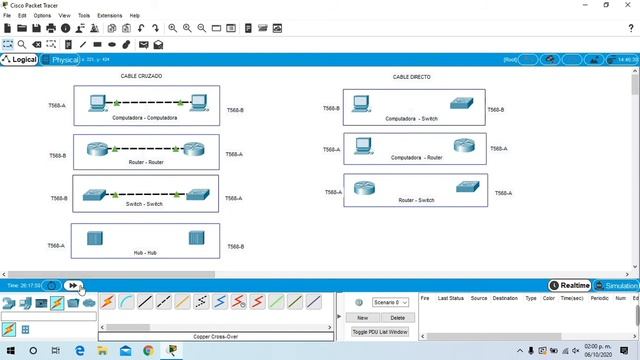Save the network with the floppy icon
Image resolution: width=640 pixels, height=360 pixels.
point(36,28)
